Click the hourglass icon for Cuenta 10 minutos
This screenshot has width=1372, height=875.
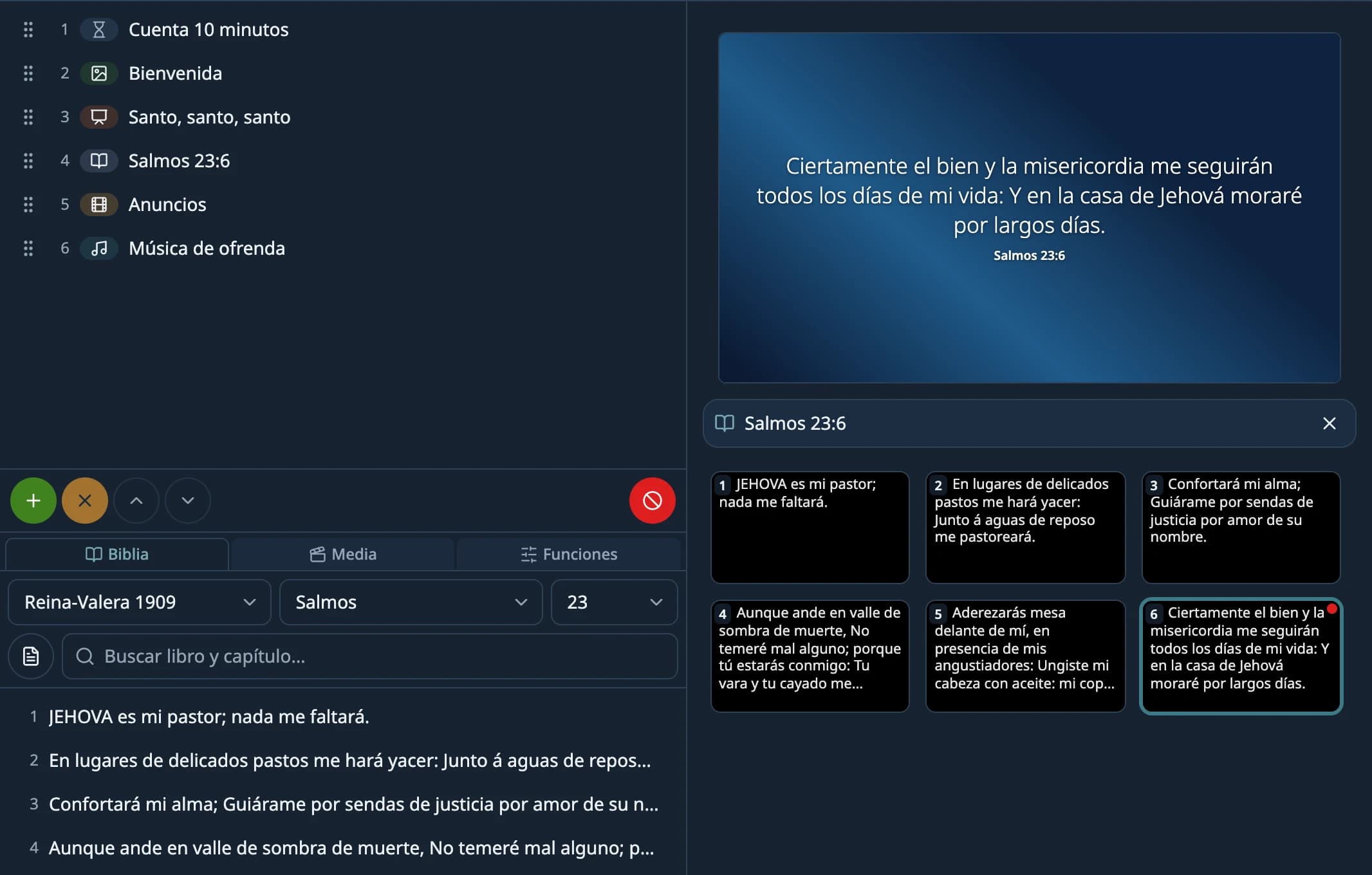98,30
